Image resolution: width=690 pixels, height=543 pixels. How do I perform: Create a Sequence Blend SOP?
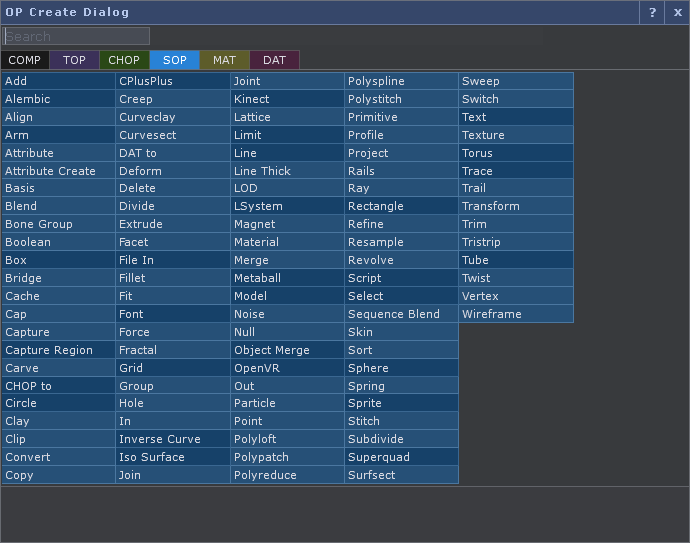401,314
